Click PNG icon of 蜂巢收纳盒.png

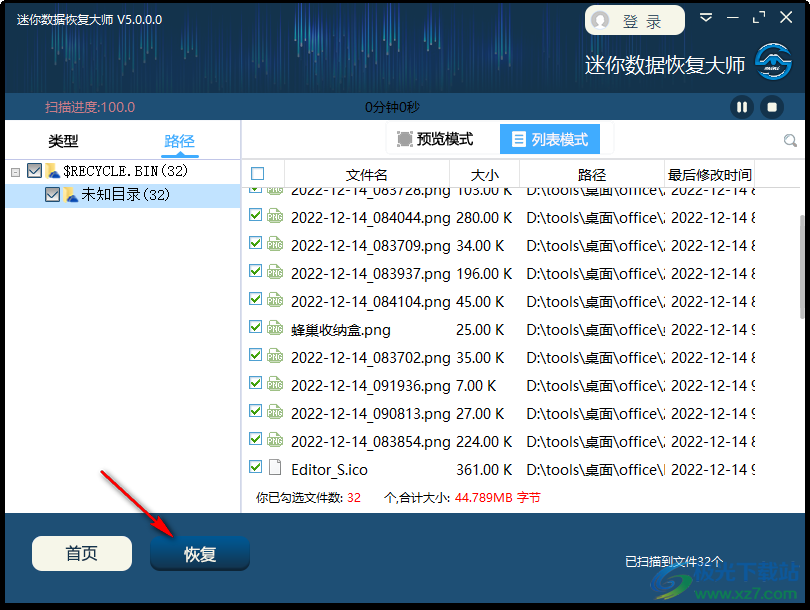pyautogui.click(x=275, y=328)
